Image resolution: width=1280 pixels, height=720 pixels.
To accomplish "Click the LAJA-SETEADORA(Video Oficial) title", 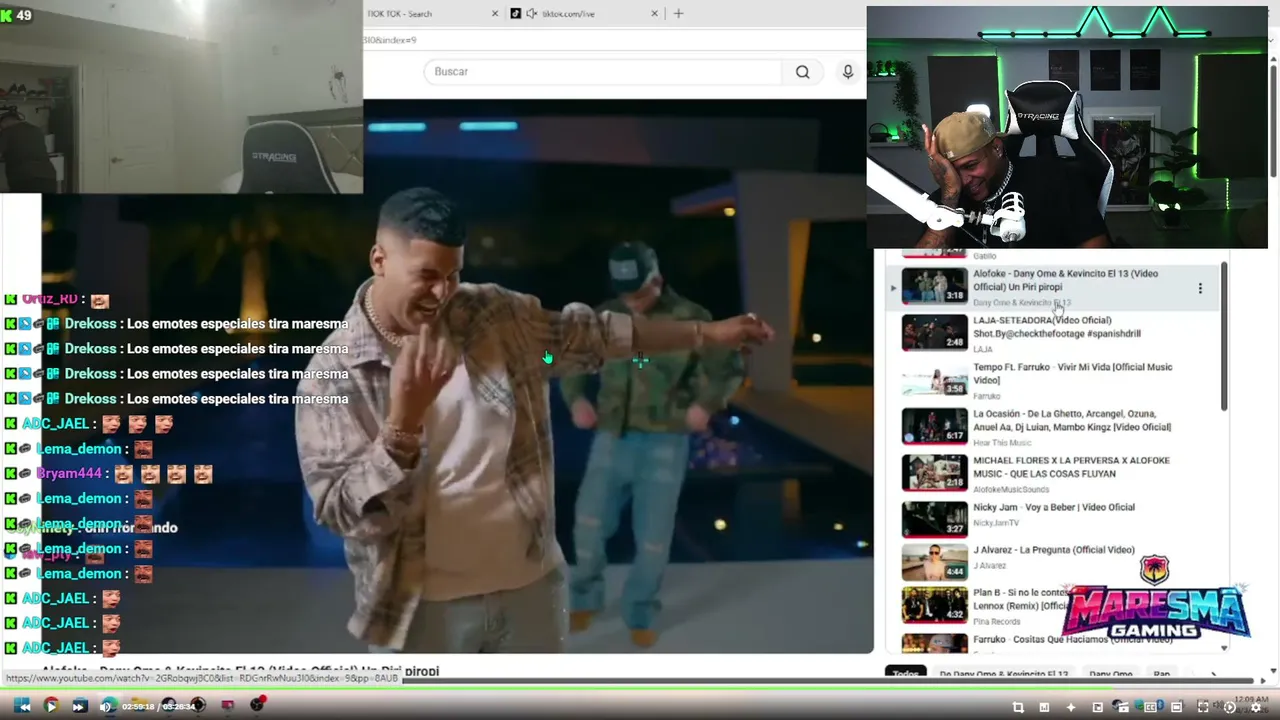I will pos(1057,327).
